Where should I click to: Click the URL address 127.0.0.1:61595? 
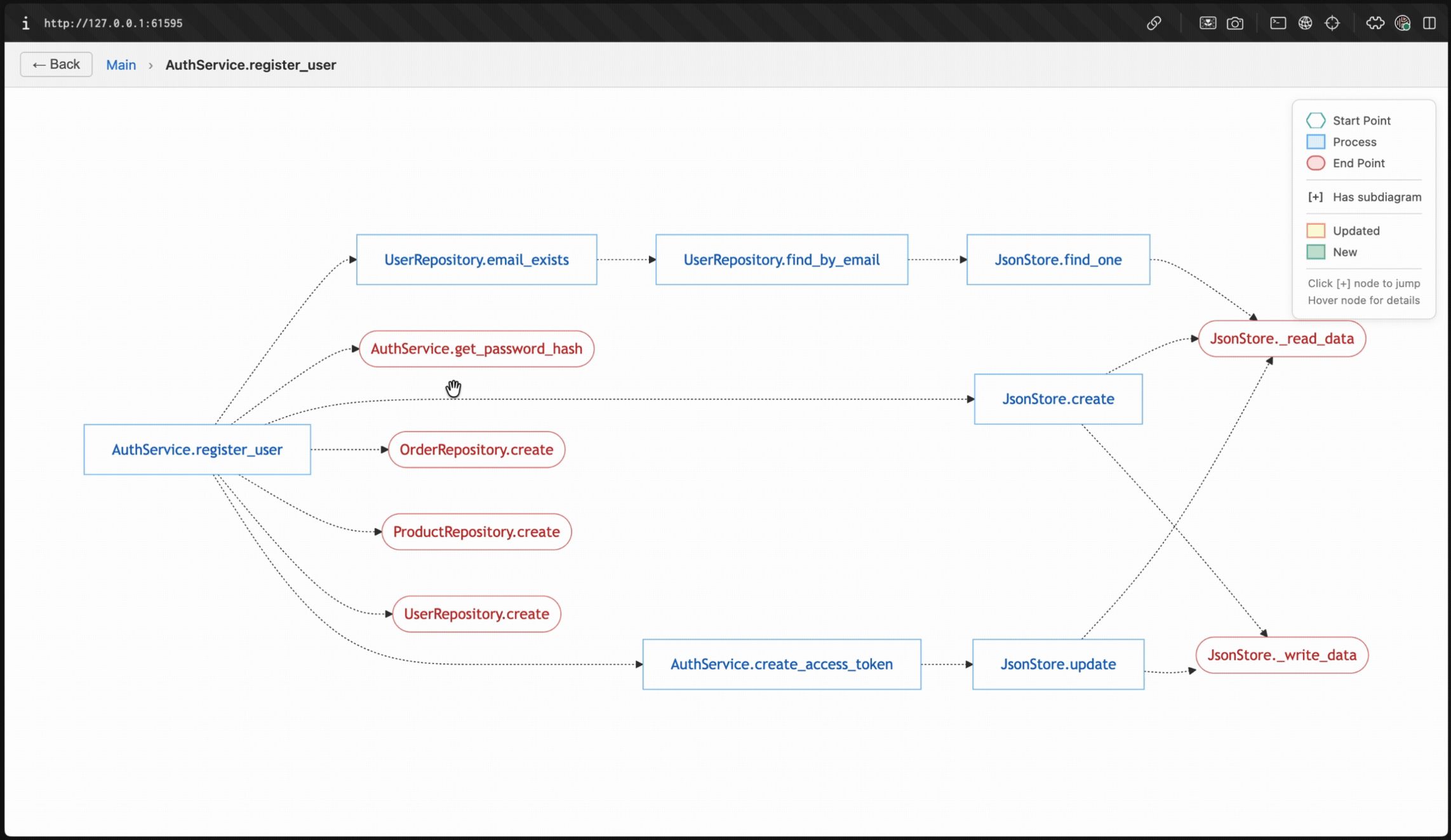click(x=113, y=23)
